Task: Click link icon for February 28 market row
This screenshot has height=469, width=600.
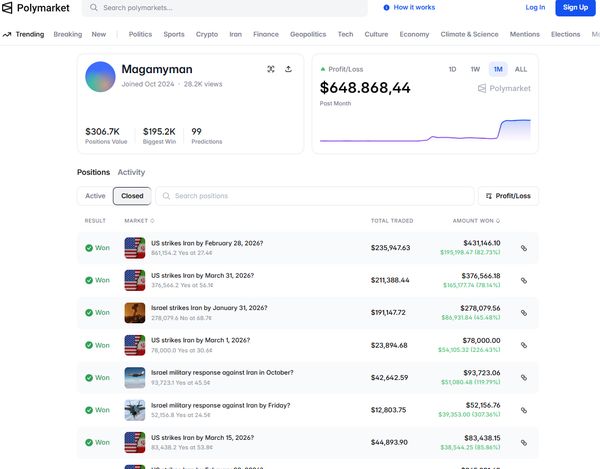Action: click(x=524, y=248)
